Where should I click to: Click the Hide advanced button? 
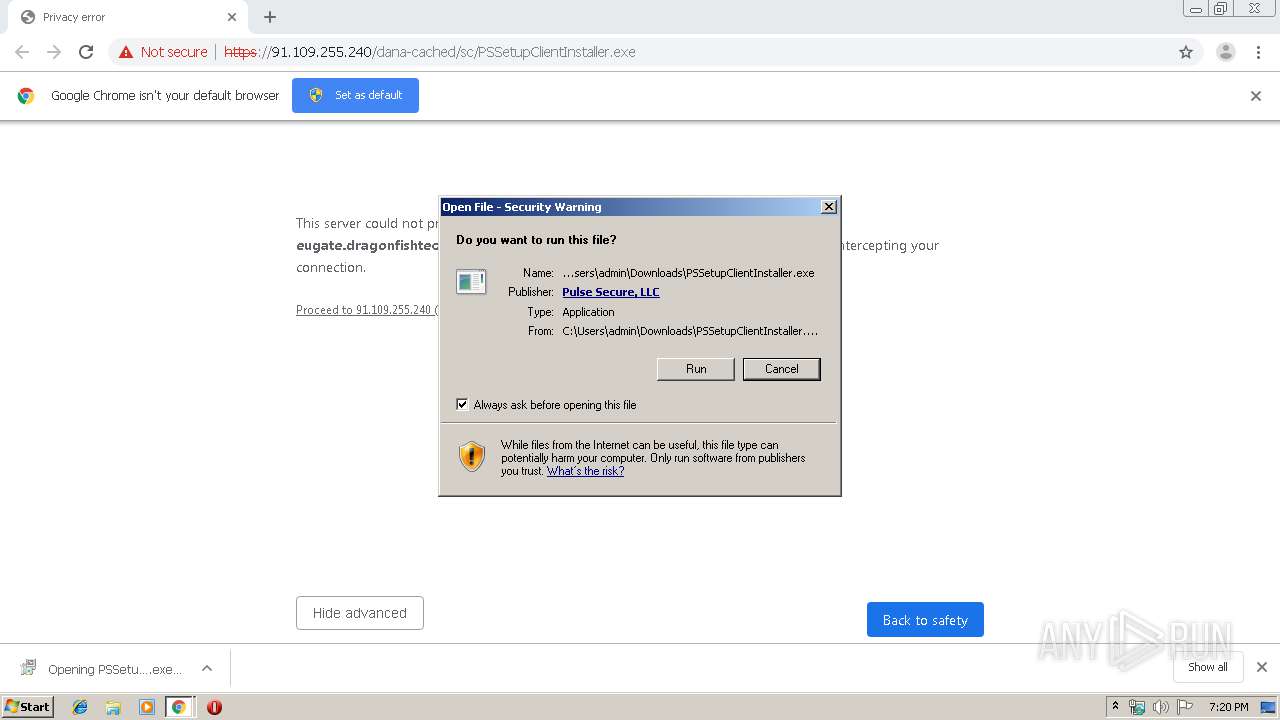360,613
